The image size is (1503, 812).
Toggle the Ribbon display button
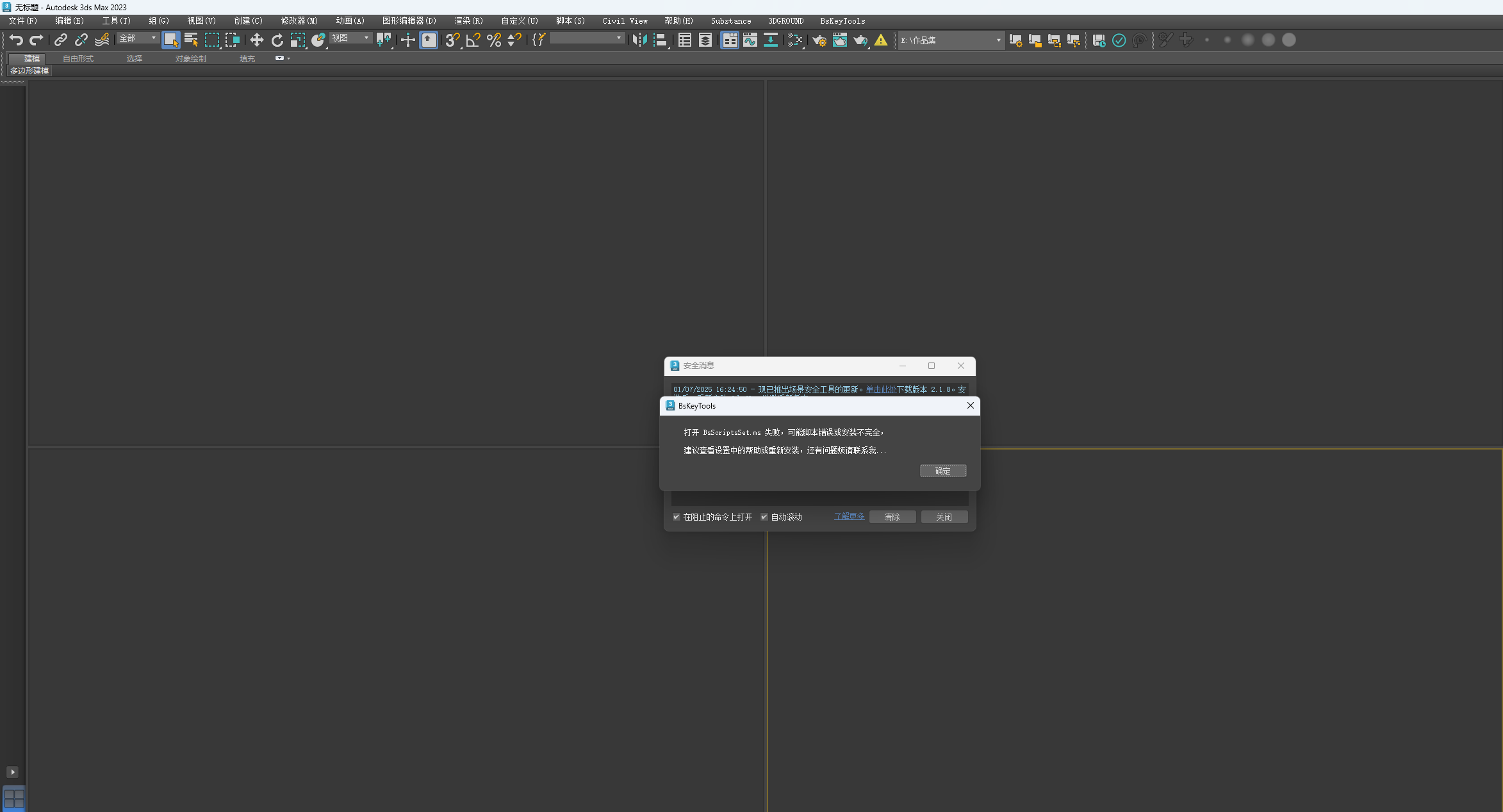pos(730,40)
